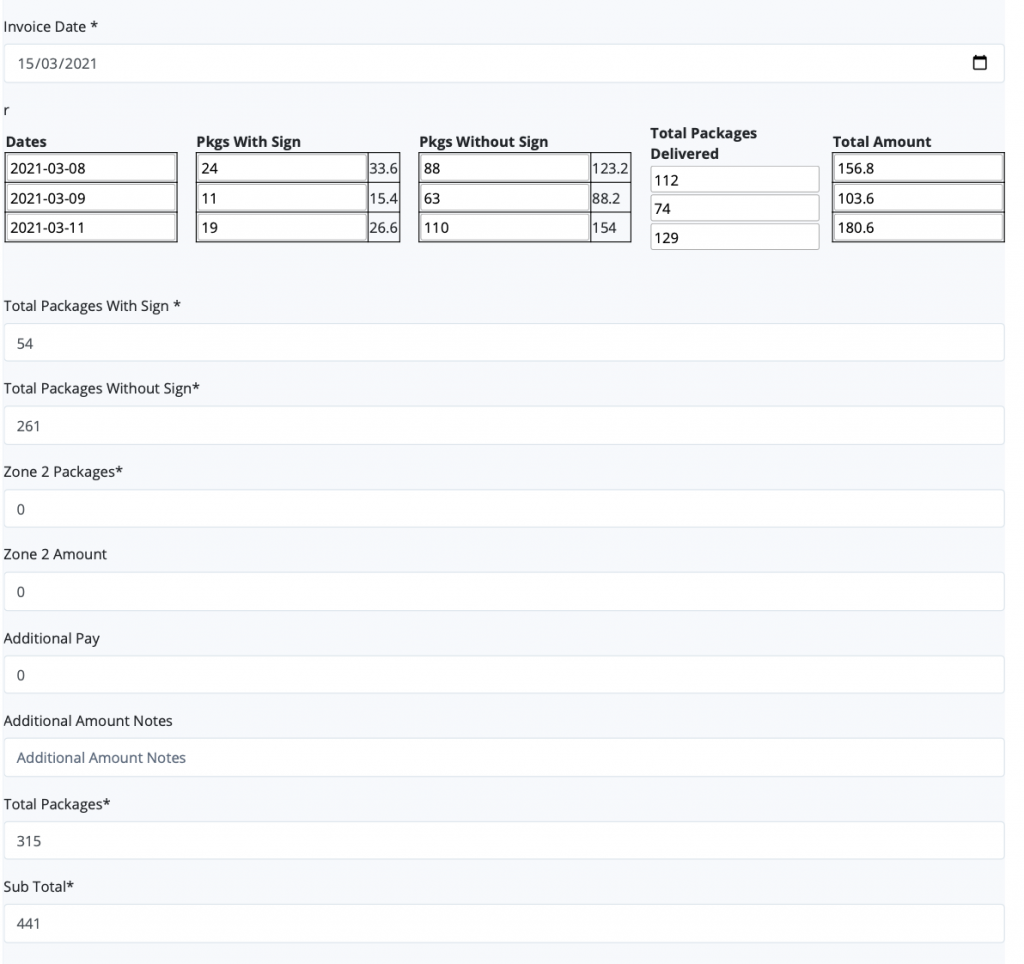
Task: Click Total Amount field 103.6
Action: tap(918, 198)
